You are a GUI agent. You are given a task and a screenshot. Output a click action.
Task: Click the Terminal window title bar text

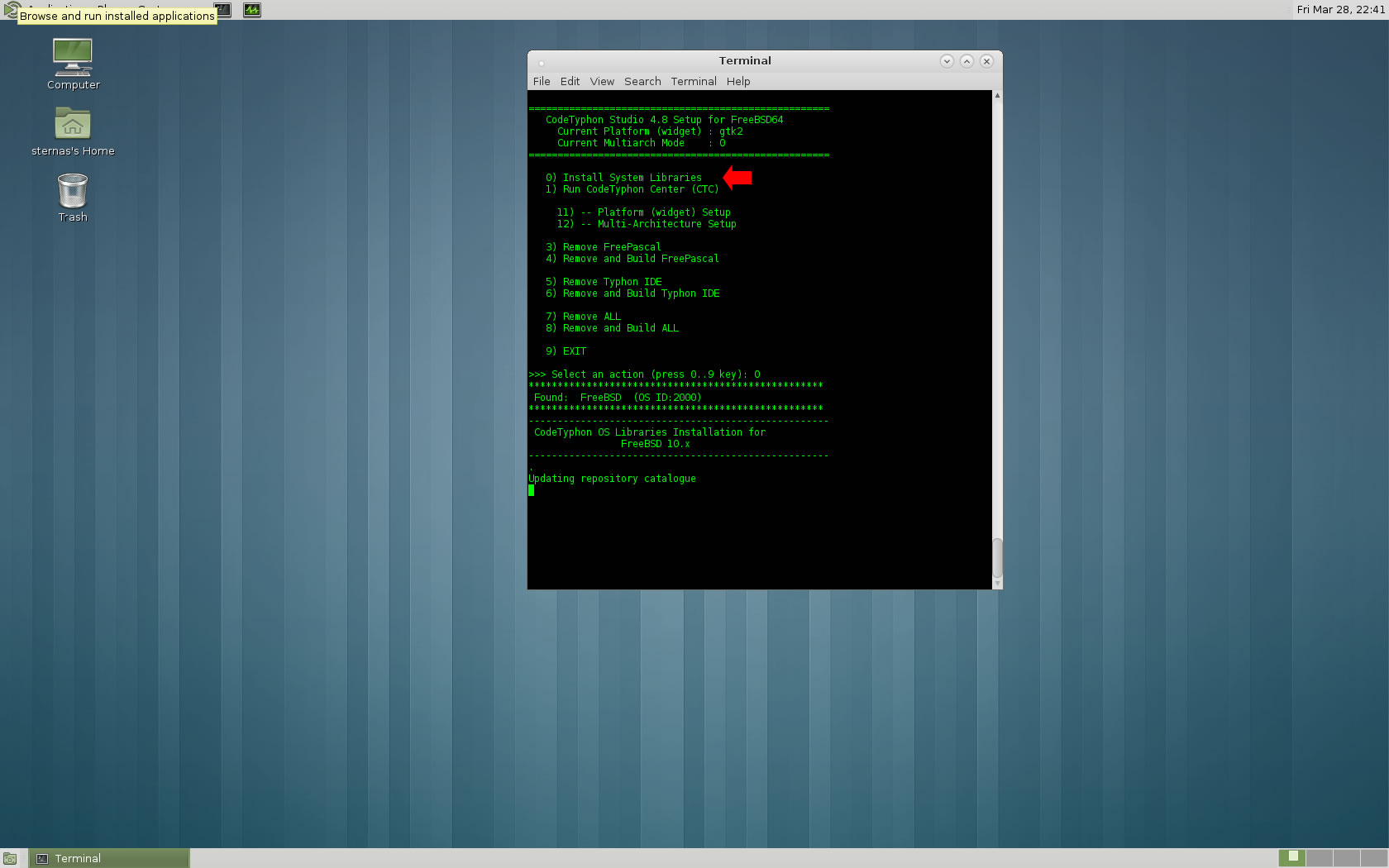(745, 61)
